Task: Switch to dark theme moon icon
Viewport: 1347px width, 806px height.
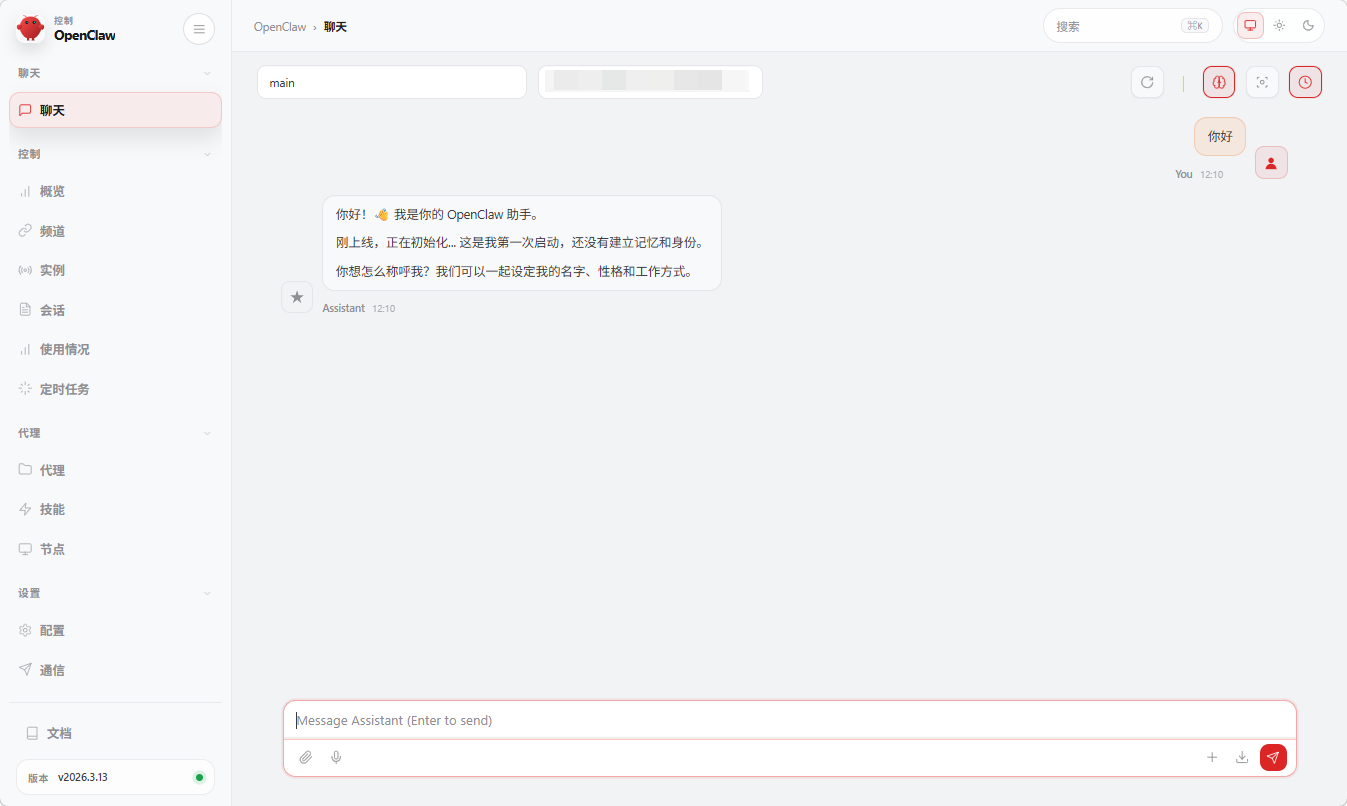Action: [x=1308, y=26]
